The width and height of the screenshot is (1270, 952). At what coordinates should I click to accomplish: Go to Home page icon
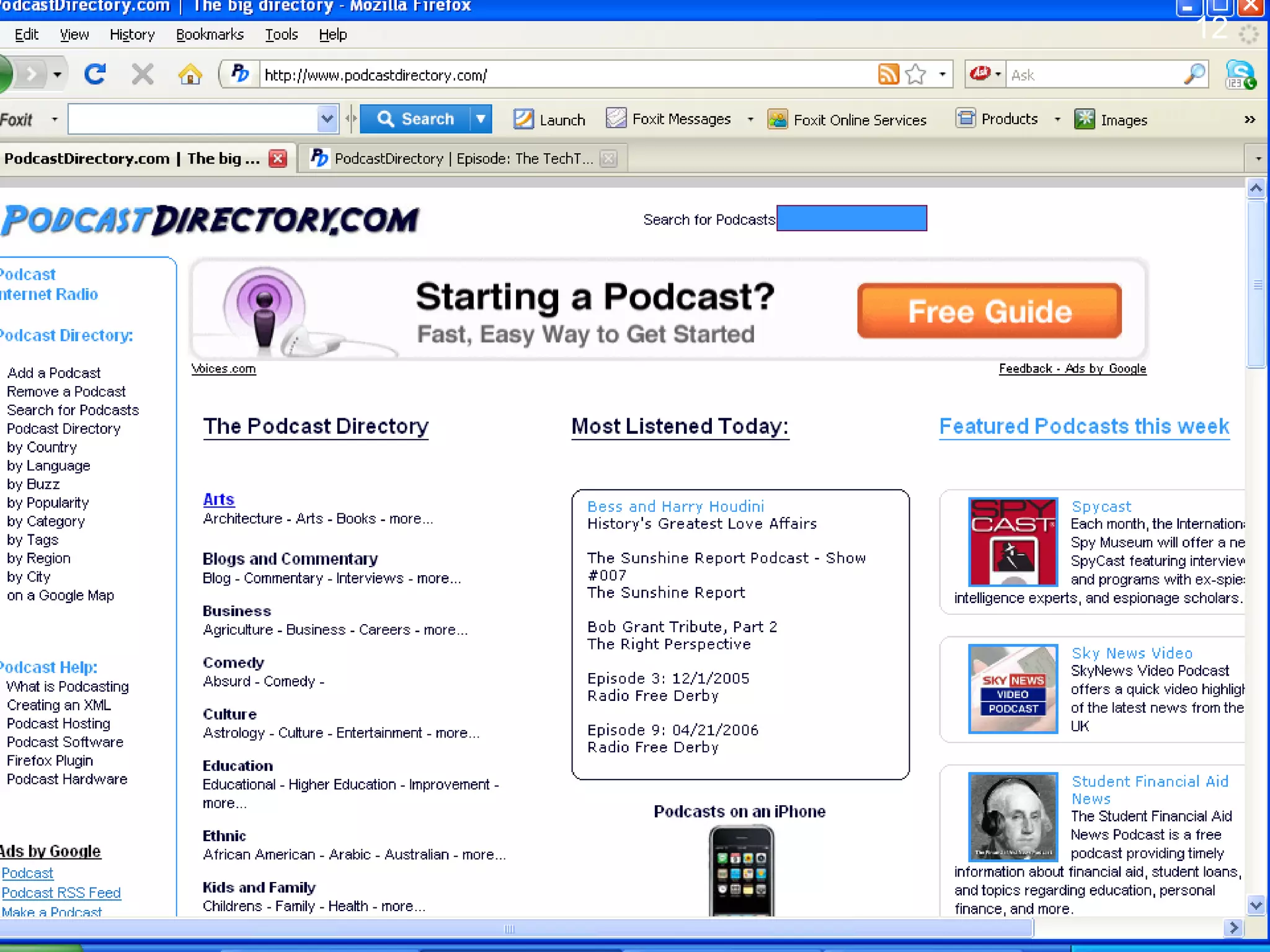tap(190, 75)
